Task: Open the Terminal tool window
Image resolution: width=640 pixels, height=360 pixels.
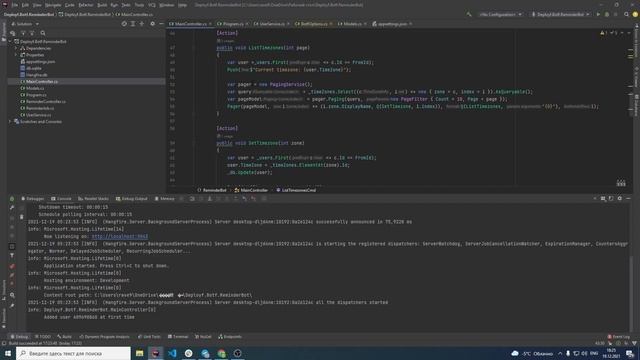Action: [x=178, y=337]
